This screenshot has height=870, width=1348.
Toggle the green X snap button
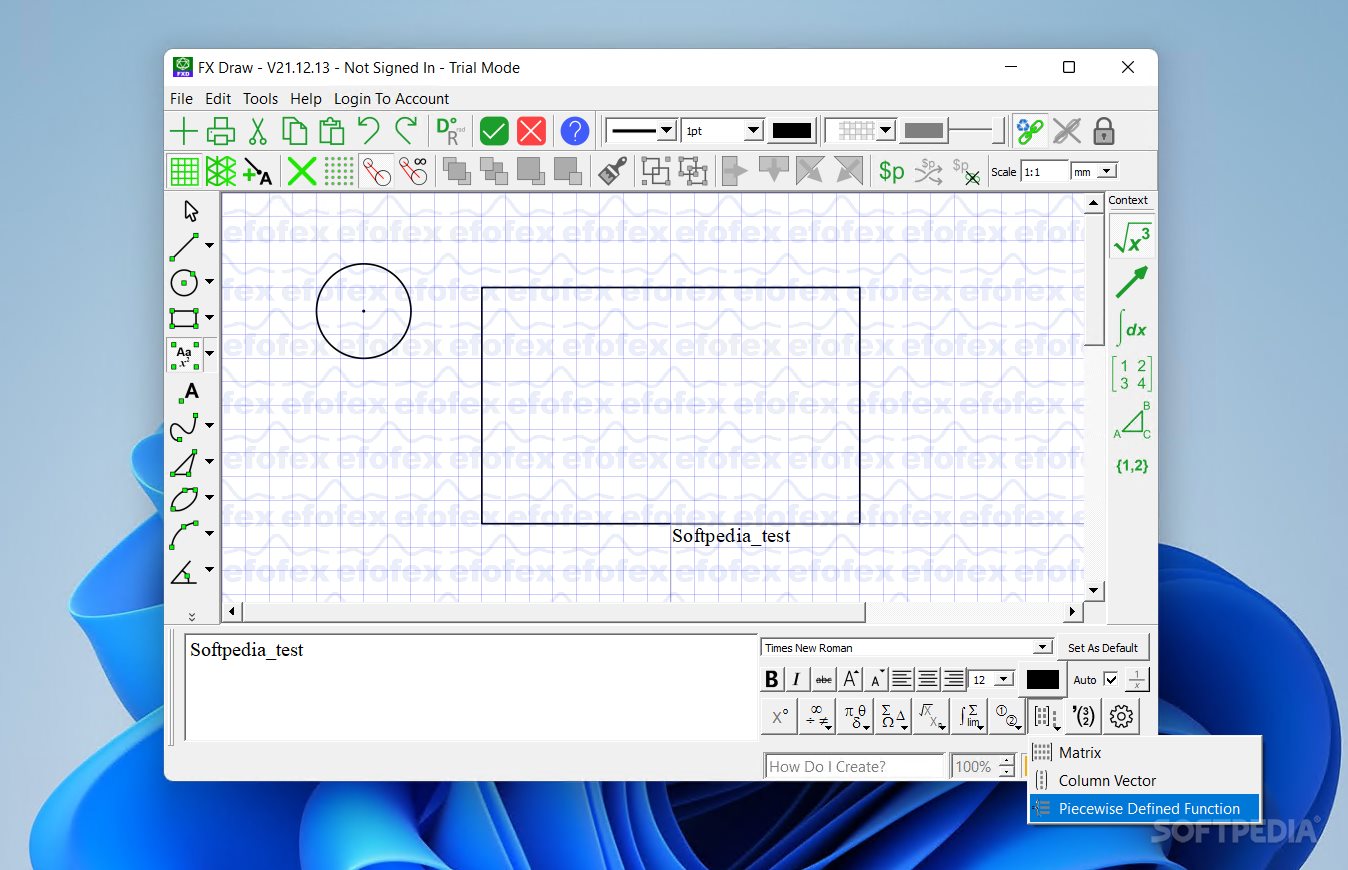tap(302, 171)
